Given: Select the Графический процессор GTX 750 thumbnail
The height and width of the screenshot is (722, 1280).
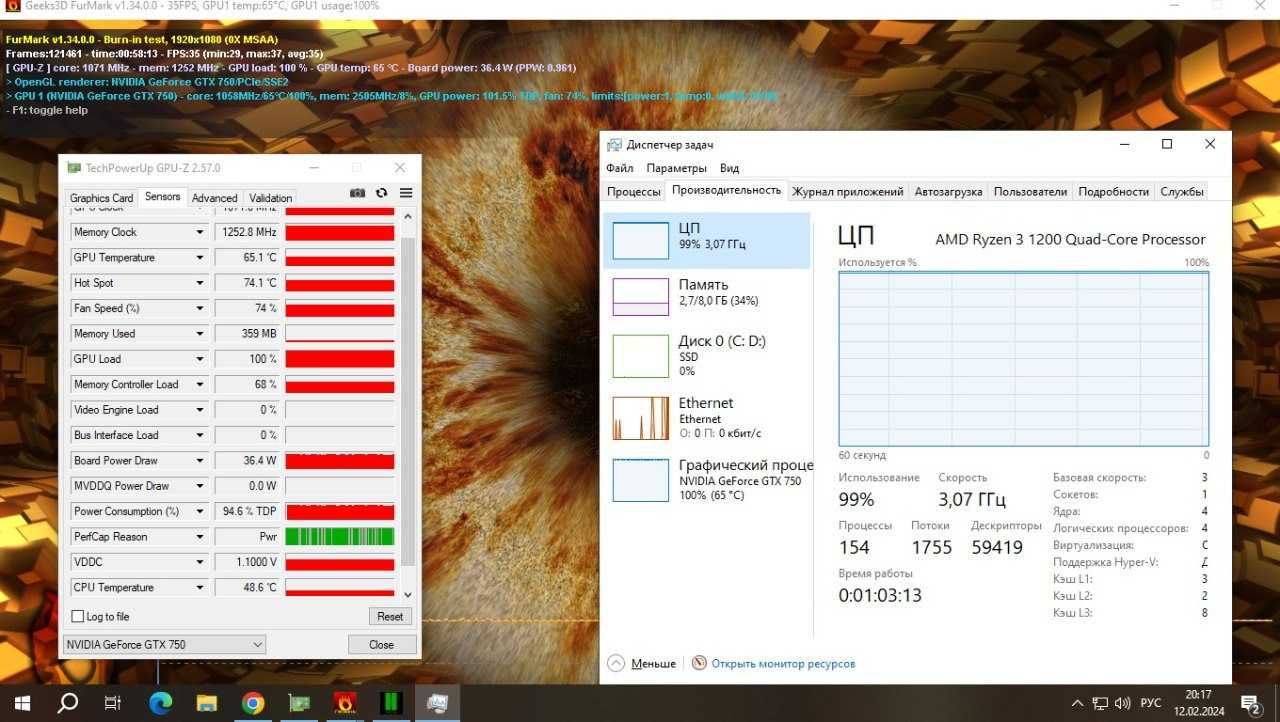Looking at the screenshot, I should (640, 480).
